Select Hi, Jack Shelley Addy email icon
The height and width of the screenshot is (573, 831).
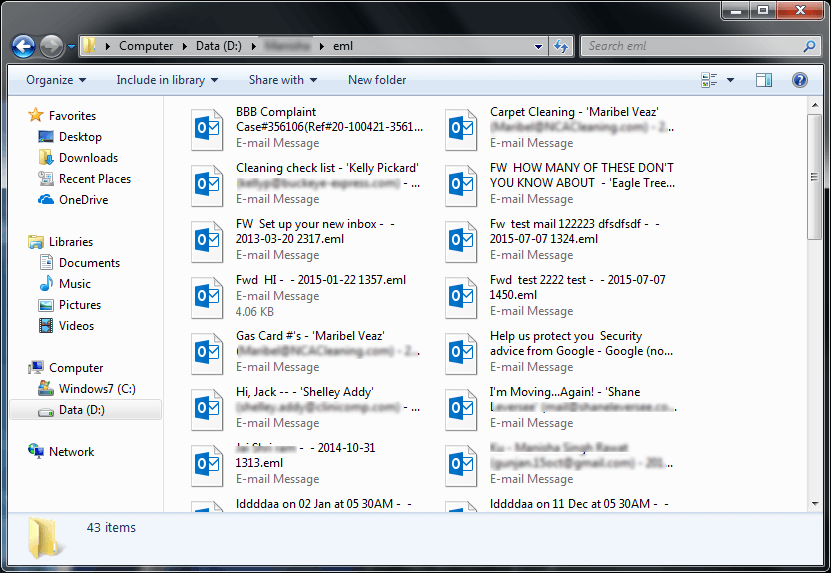click(207, 409)
